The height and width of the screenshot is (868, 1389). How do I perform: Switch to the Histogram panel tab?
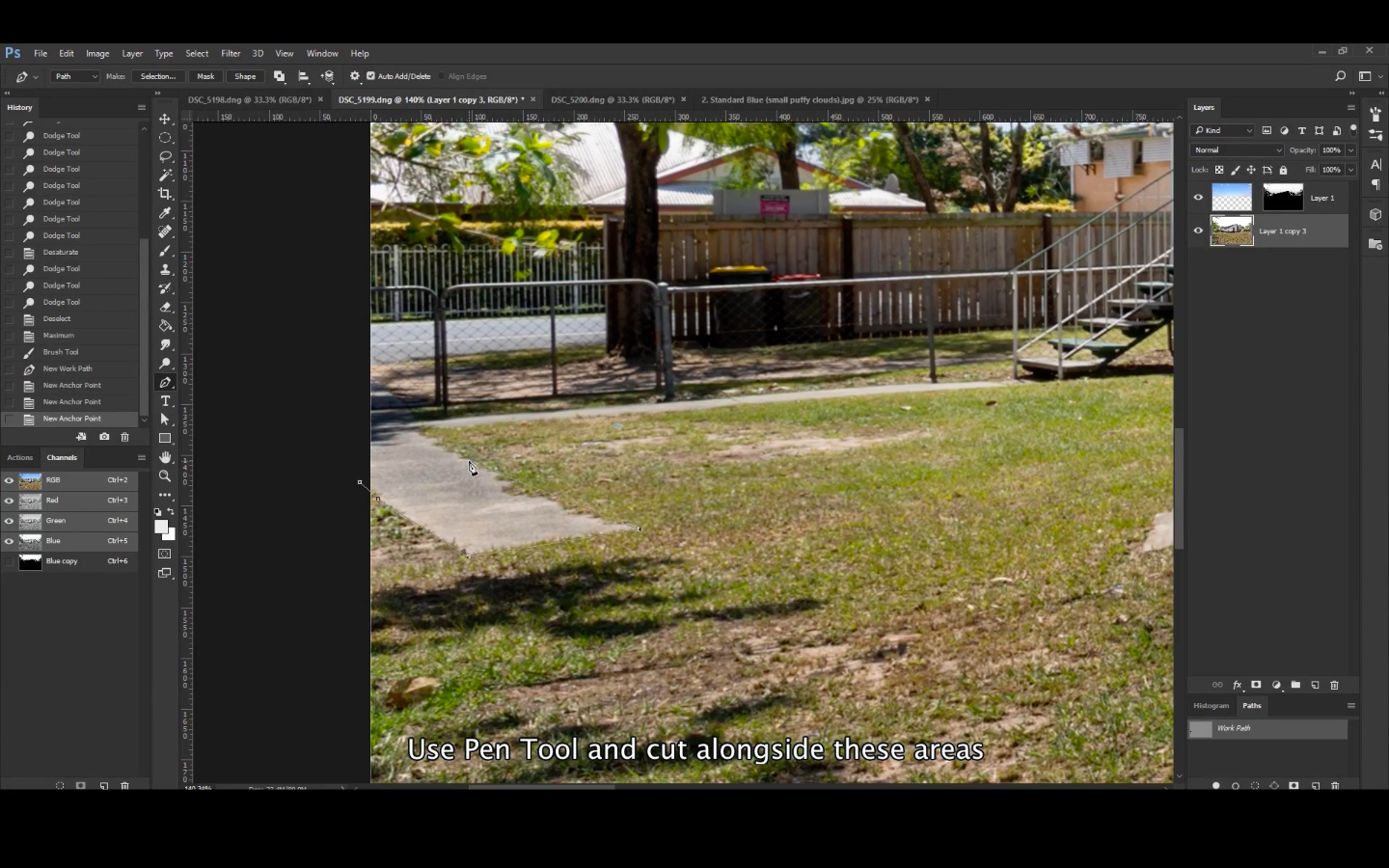click(1212, 705)
